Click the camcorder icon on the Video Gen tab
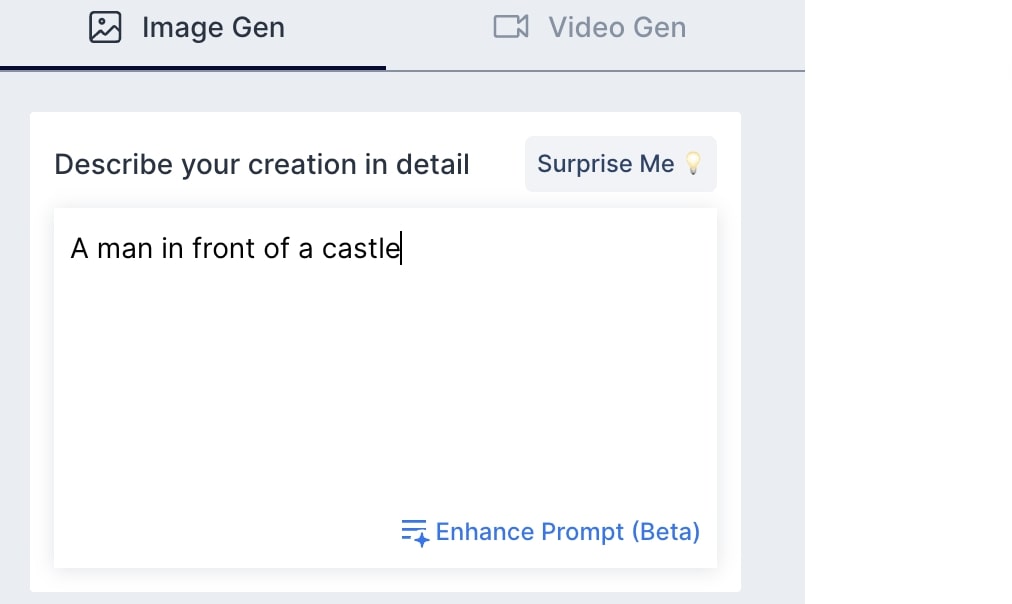The width and height of the screenshot is (1012, 604). pos(510,27)
